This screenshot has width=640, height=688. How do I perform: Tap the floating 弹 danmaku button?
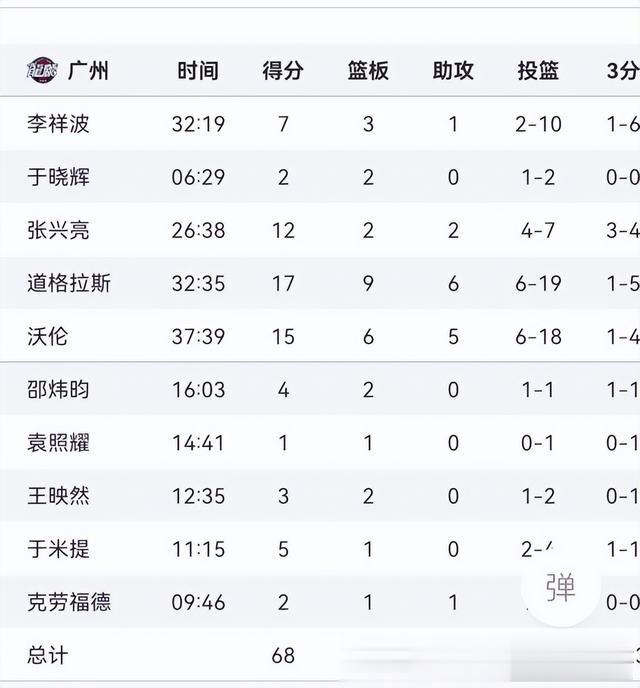click(560, 587)
